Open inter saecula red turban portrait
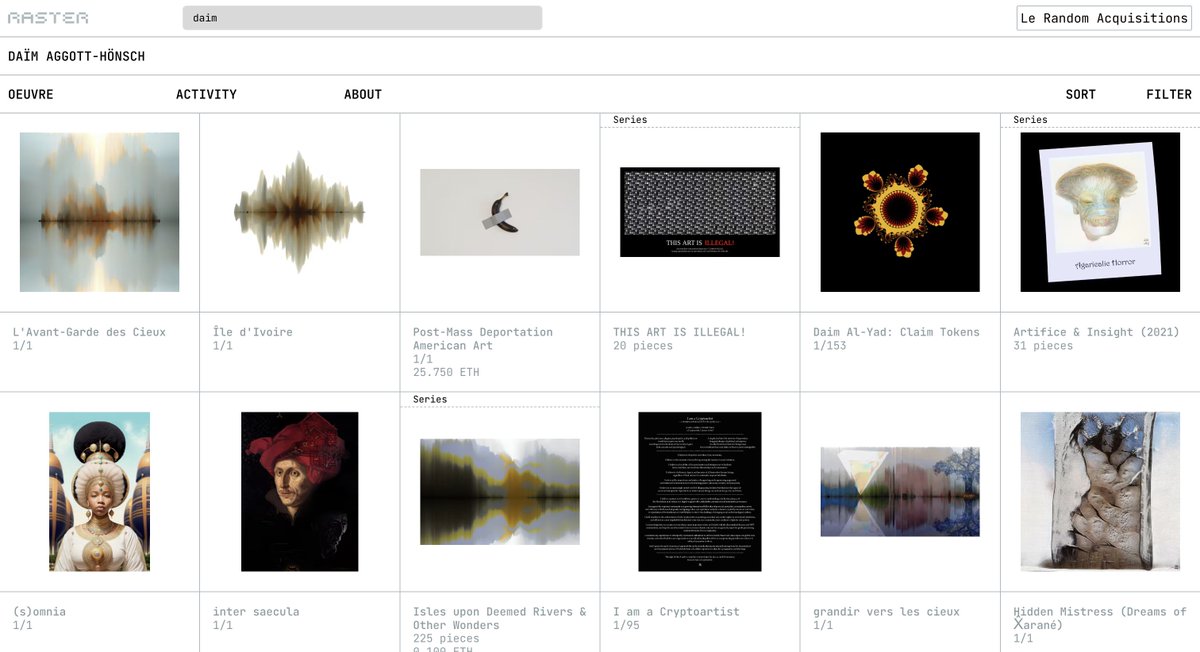The width and height of the screenshot is (1200, 652). pyautogui.click(x=300, y=492)
